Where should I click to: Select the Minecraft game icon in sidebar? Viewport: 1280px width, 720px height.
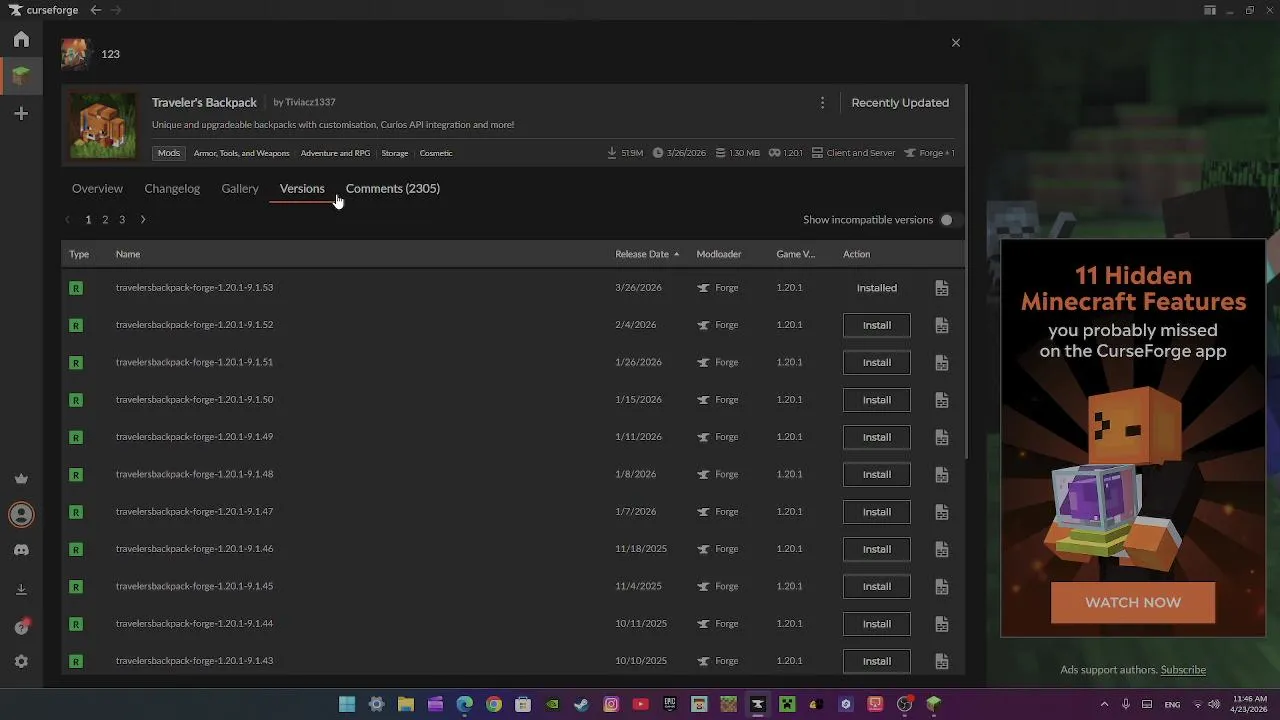click(21, 75)
